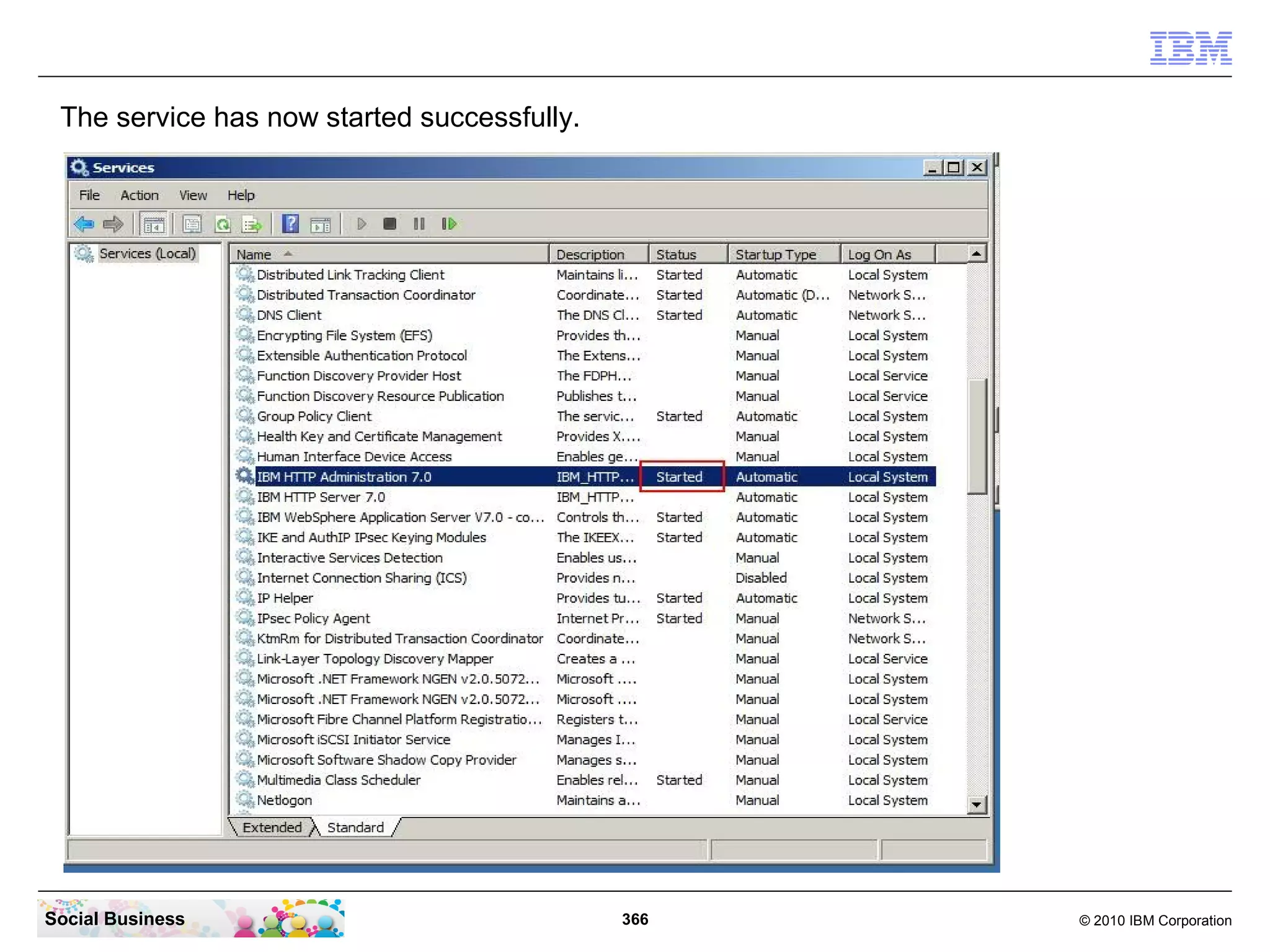Open the Help menu
Viewport: 1270px width, 952px height.
click(x=241, y=195)
